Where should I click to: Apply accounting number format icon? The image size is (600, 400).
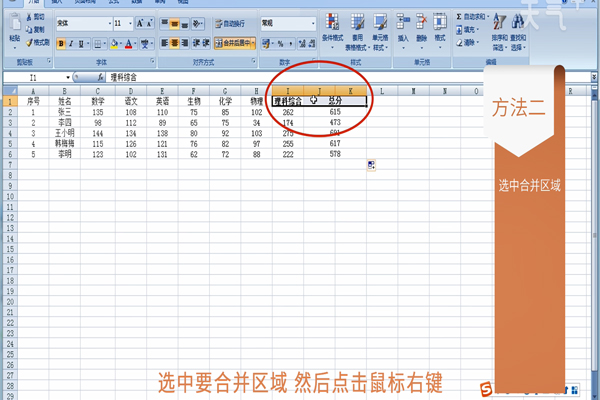tap(266, 44)
